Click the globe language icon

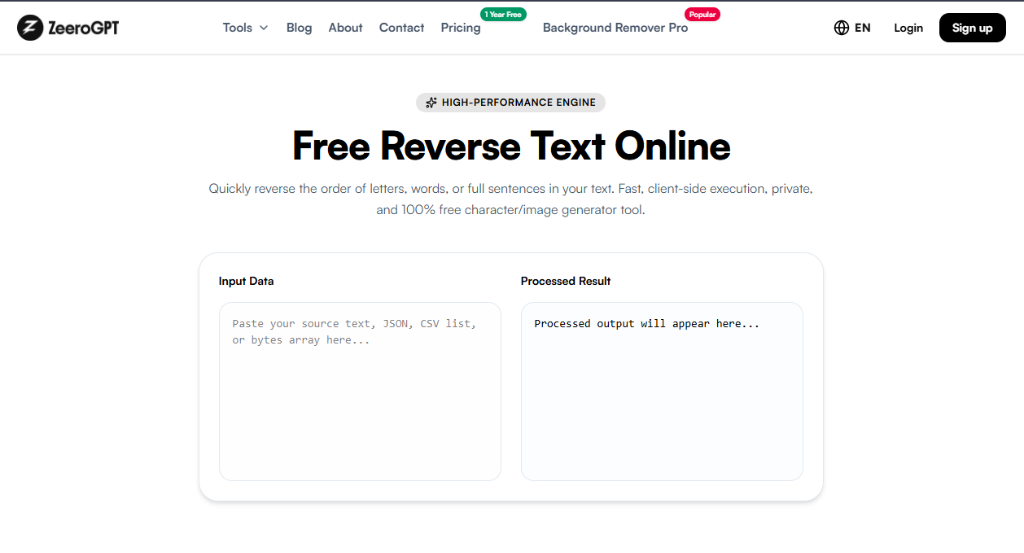(841, 27)
